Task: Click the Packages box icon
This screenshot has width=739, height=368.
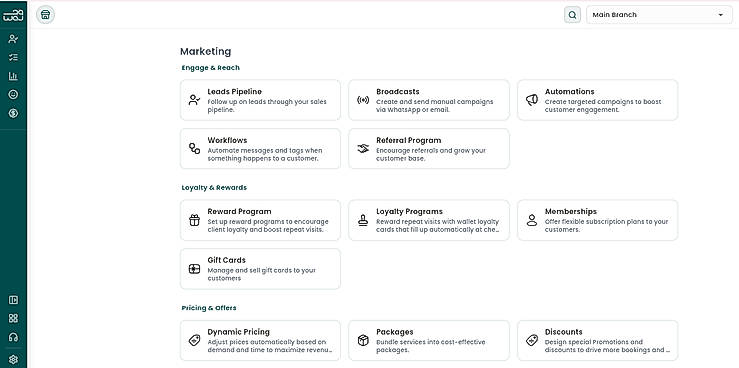Action: pos(363,340)
